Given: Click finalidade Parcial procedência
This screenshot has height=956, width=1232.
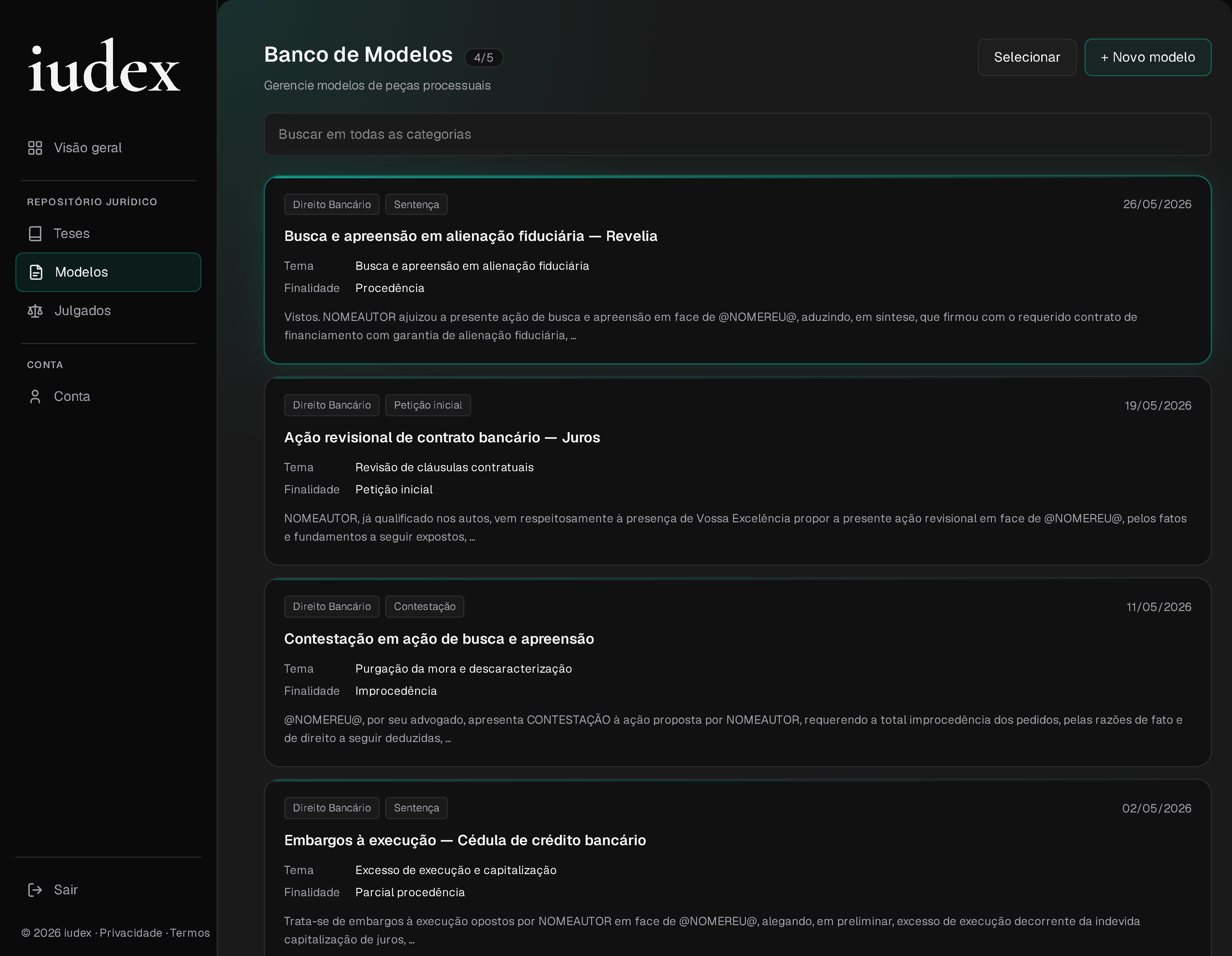Looking at the screenshot, I should (x=409, y=892).
